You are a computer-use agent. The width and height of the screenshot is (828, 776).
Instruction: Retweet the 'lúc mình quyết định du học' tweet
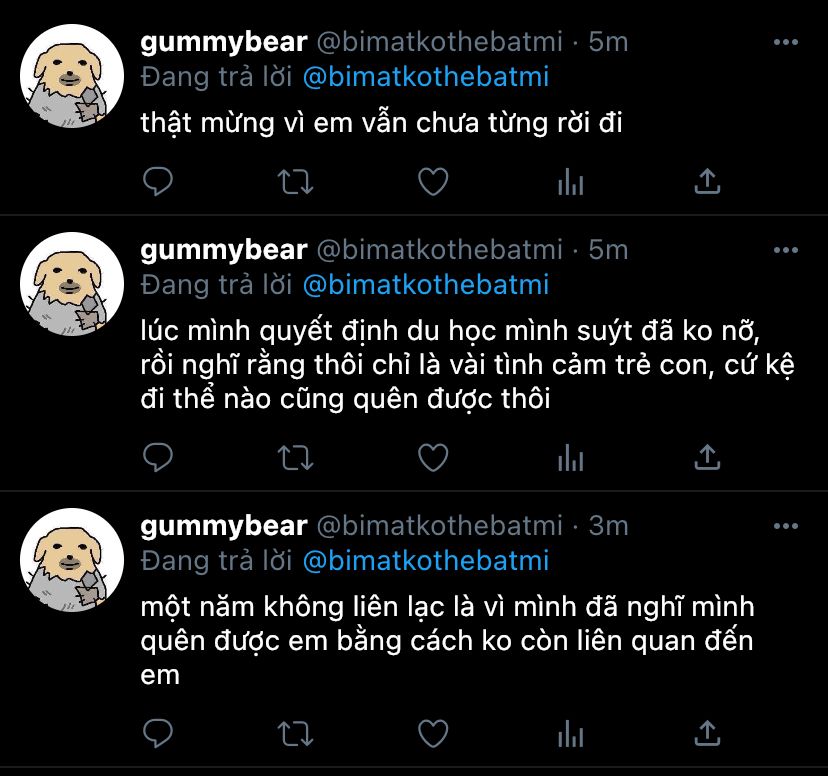pyautogui.click(x=295, y=457)
